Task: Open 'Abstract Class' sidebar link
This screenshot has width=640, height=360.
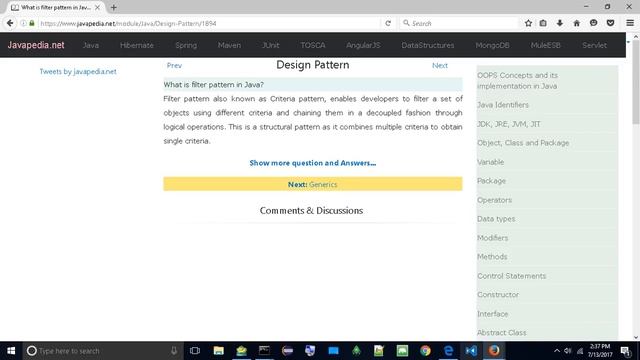Action: pyautogui.click(x=502, y=333)
